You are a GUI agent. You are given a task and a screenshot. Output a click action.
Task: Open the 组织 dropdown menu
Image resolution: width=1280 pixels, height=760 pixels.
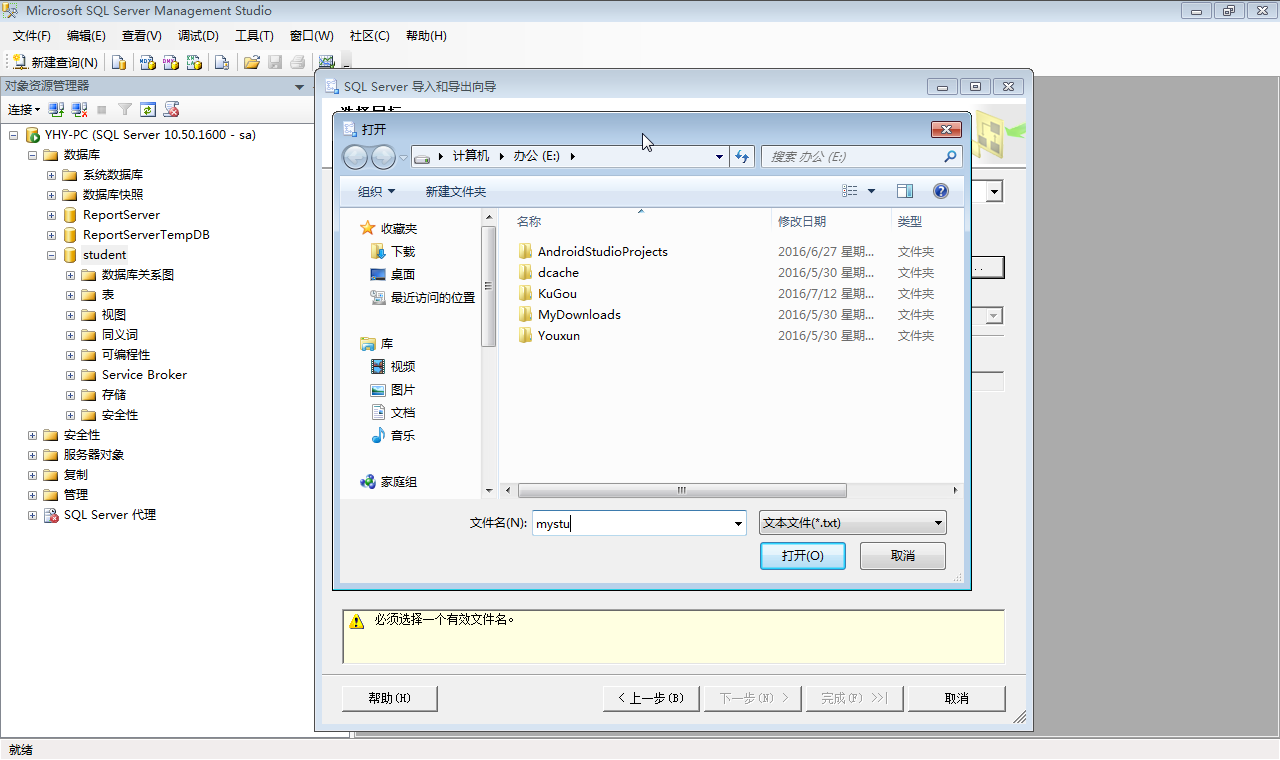click(x=377, y=191)
